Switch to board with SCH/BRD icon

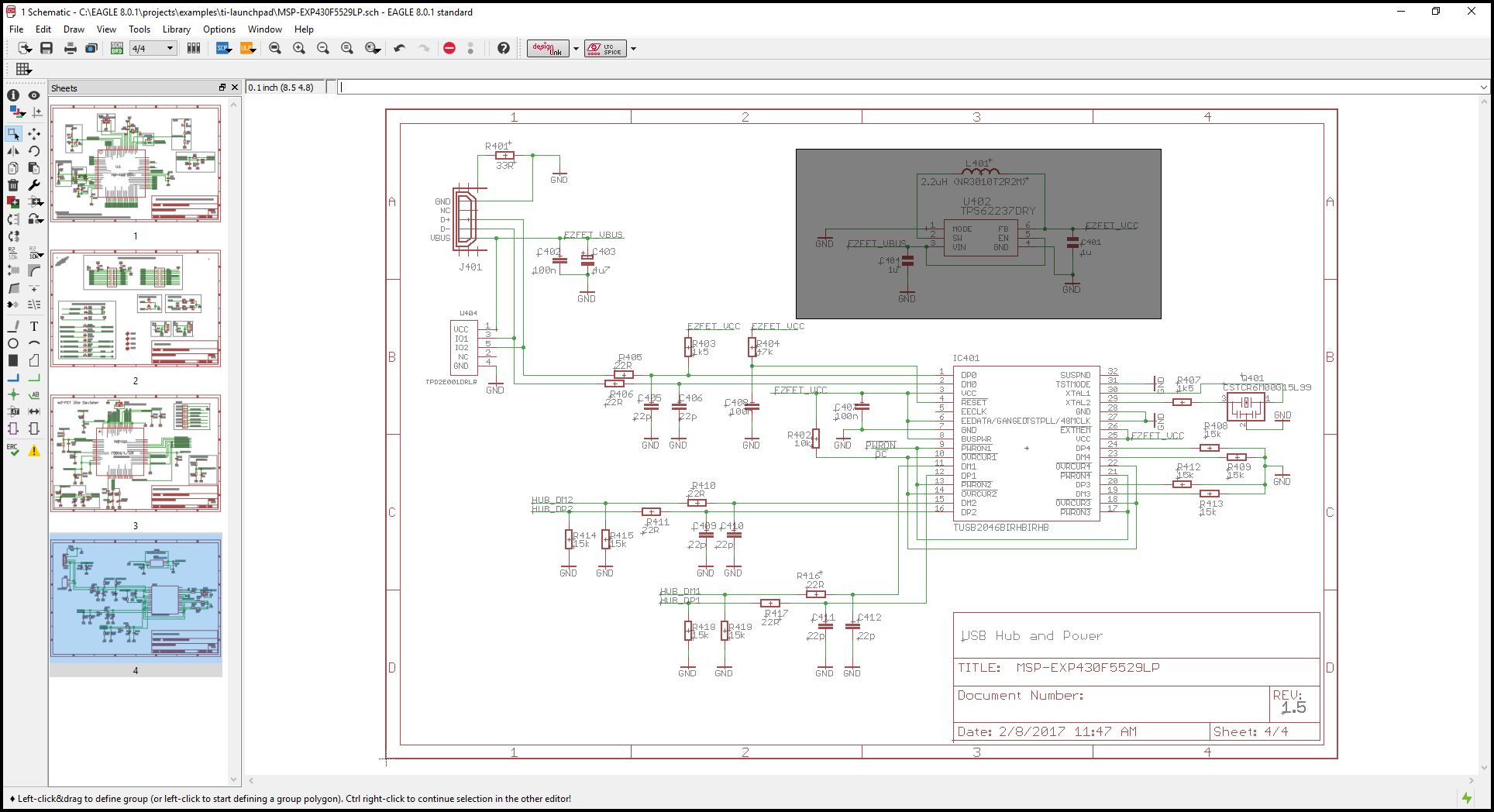point(116,48)
